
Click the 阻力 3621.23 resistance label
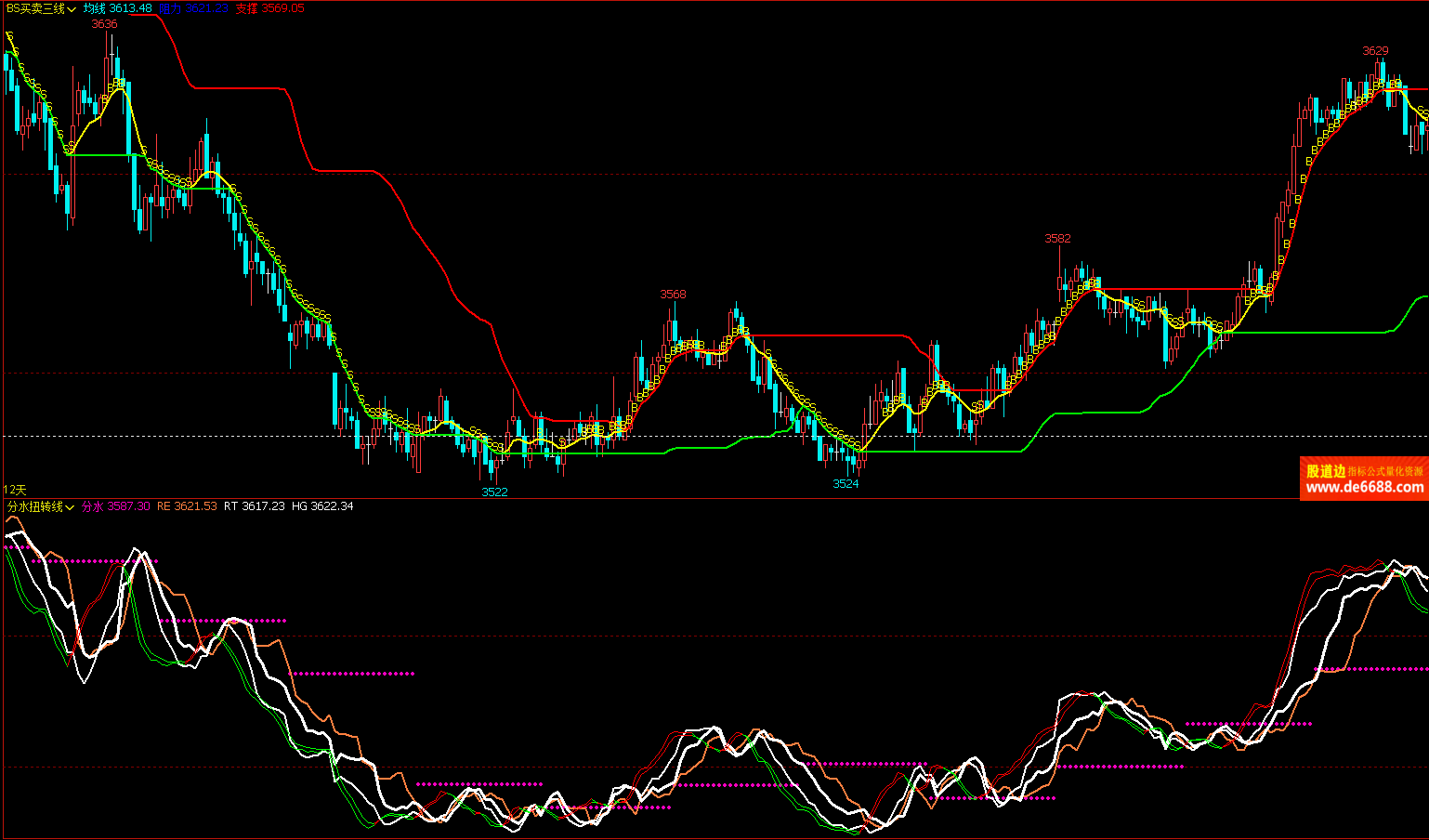click(193, 8)
